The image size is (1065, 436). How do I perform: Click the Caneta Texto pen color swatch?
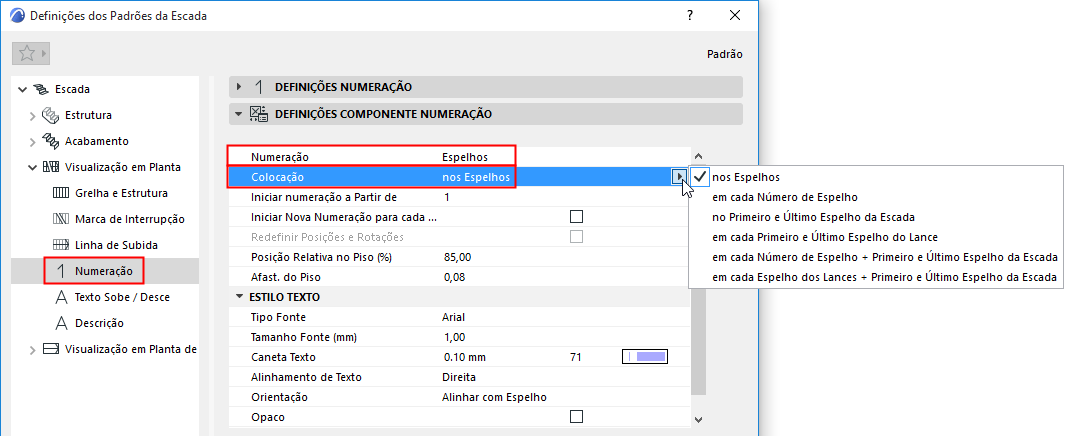coord(645,357)
